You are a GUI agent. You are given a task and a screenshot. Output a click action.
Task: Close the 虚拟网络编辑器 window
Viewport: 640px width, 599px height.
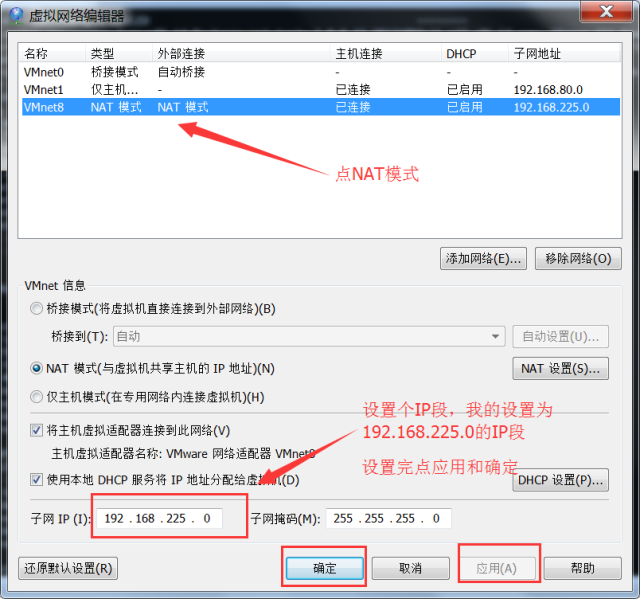pyautogui.click(x=606, y=11)
